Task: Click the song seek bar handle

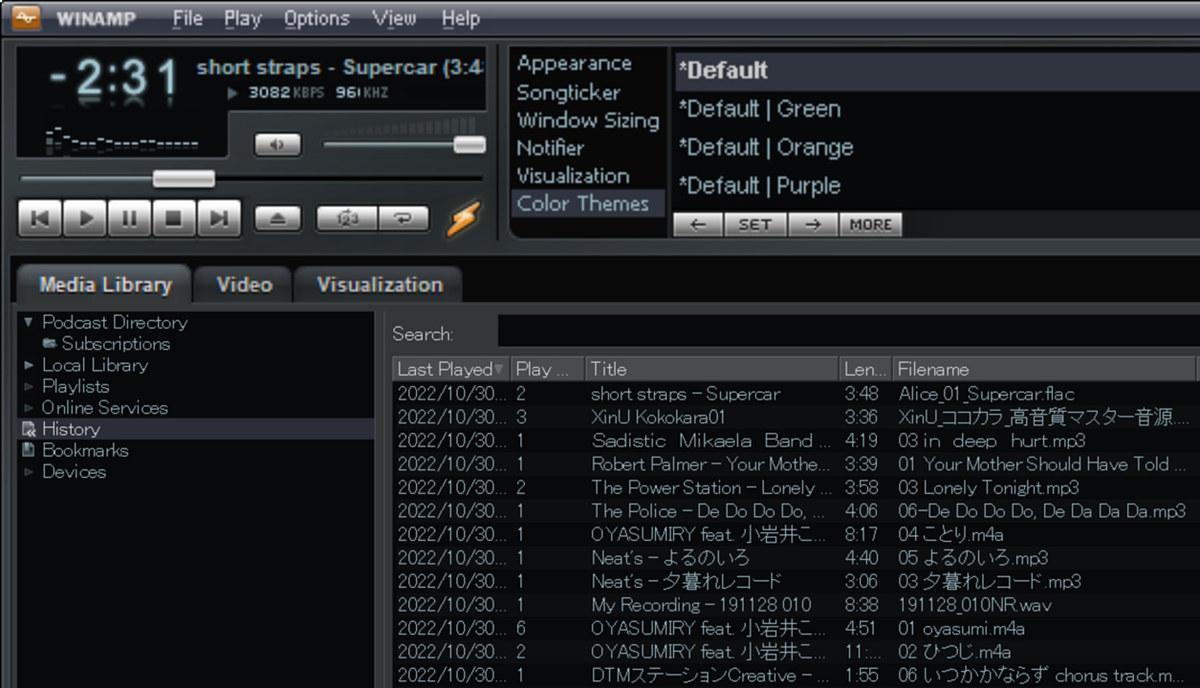Action: [x=184, y=179]
